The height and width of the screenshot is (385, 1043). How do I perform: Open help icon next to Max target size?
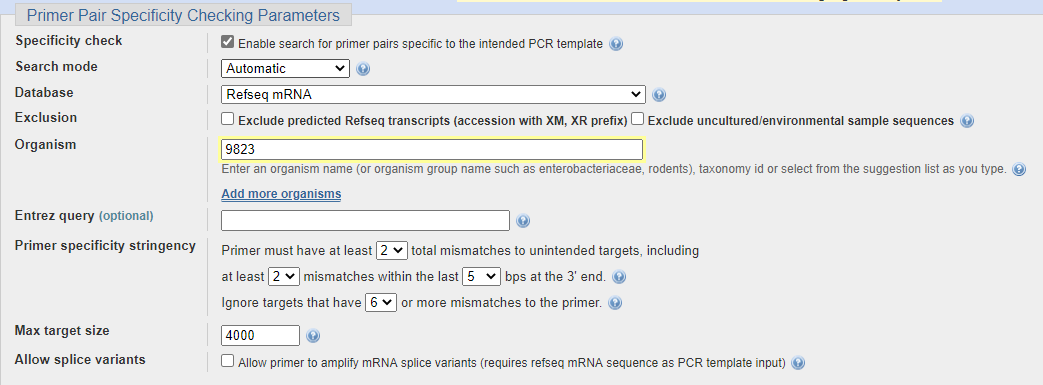[x=313, y=336]
